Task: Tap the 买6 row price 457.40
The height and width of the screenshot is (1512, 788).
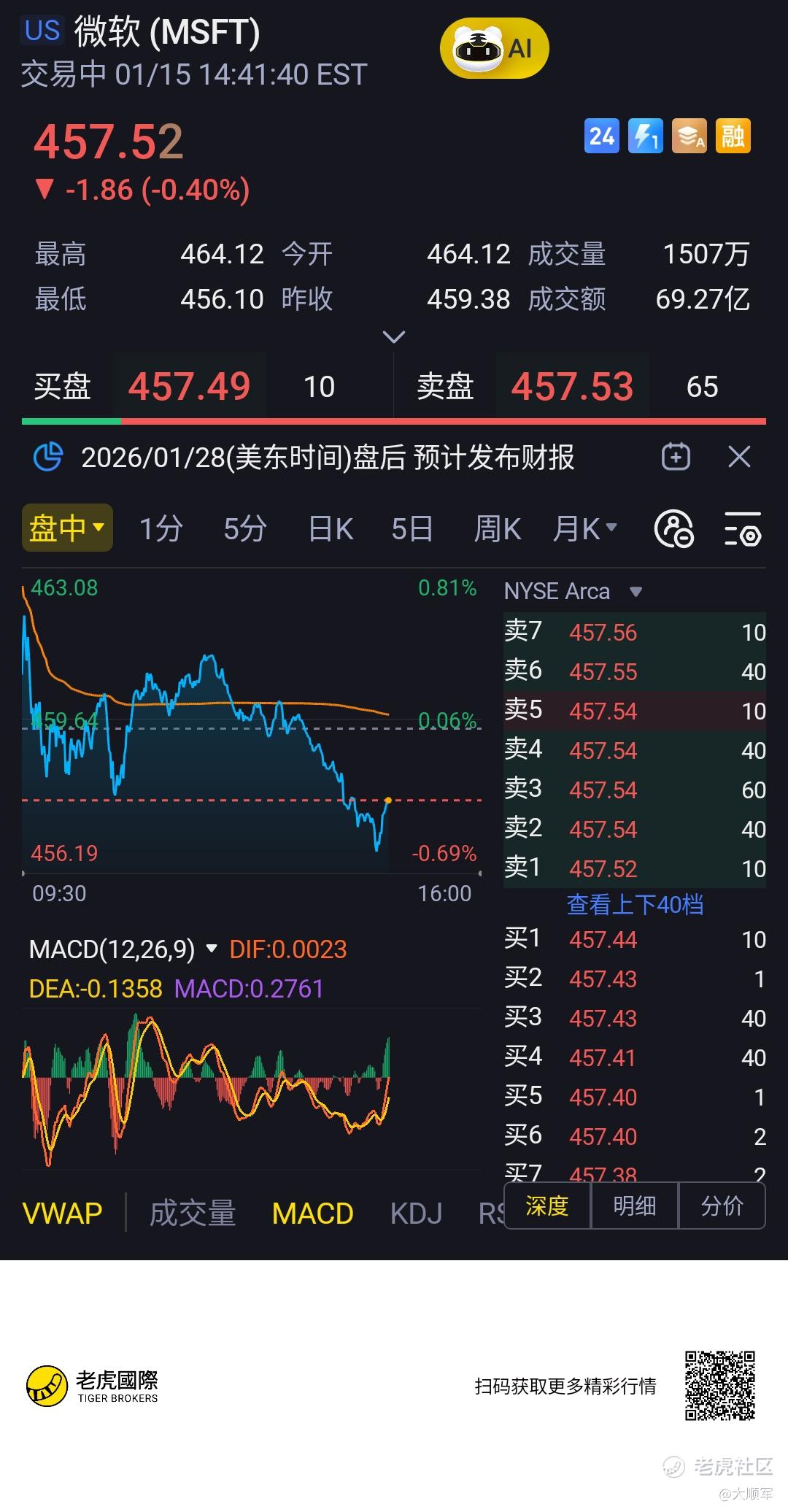Action: pos(603,1136)
